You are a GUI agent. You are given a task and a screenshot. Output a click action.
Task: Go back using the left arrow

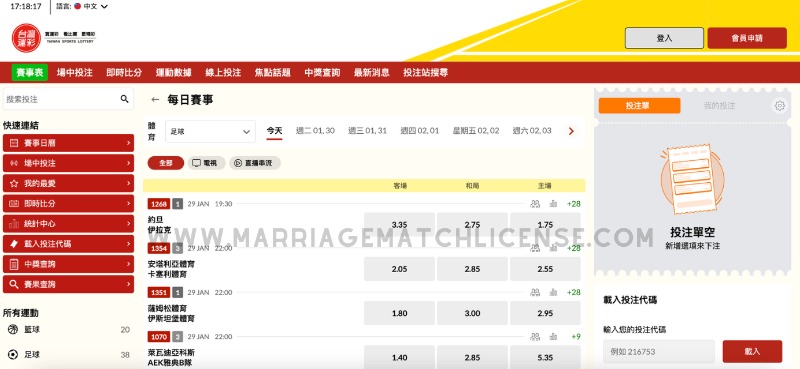[155, 100]
